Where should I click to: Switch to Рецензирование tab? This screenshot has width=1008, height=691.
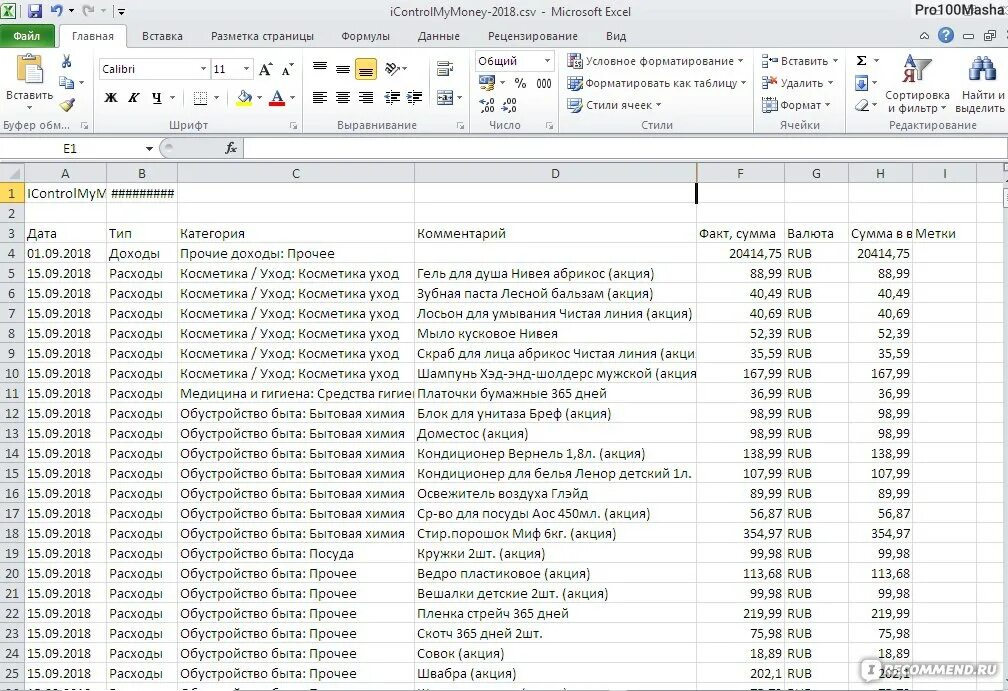coord(532,36)
